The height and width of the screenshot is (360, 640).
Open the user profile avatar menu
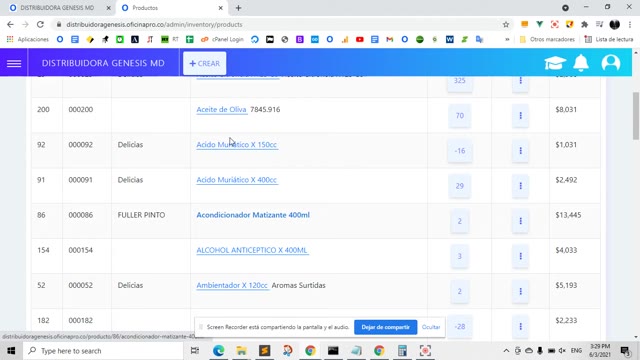pos(611,63)
